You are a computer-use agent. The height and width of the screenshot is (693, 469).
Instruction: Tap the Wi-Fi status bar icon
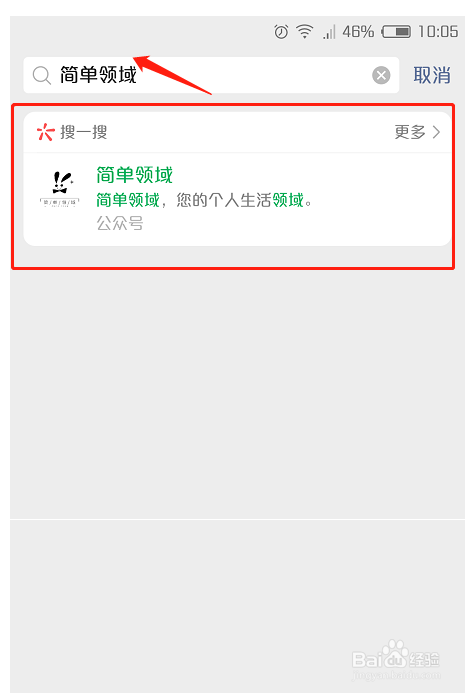coord(305,32)
